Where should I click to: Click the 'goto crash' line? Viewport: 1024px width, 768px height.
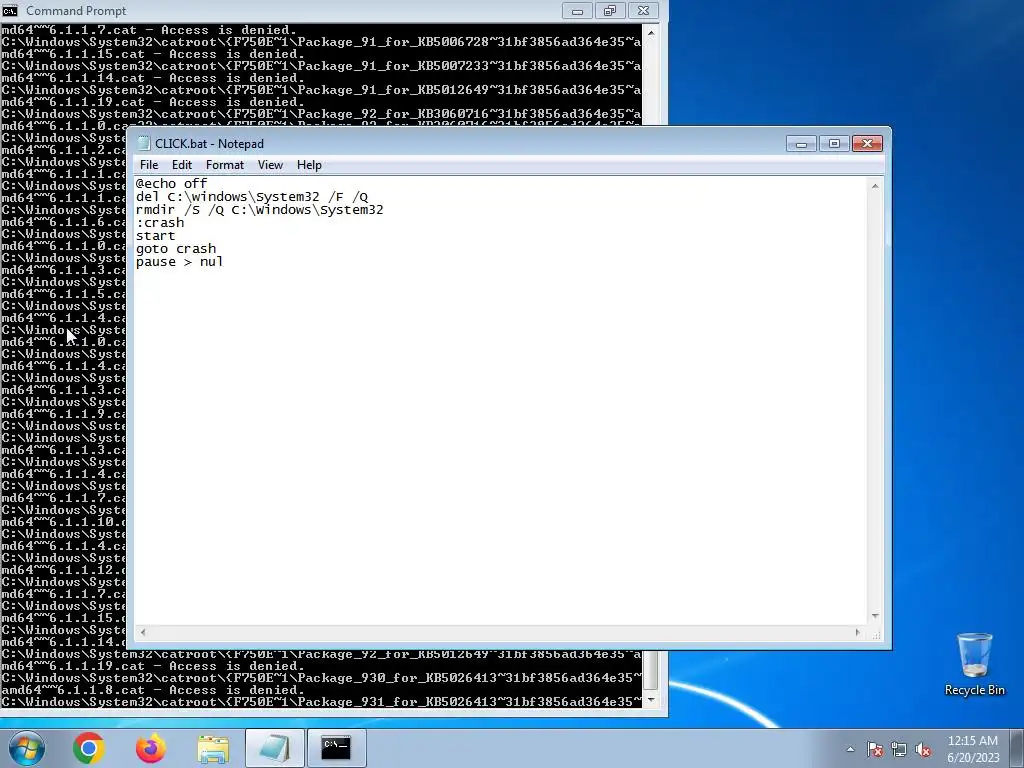(176, 249)
